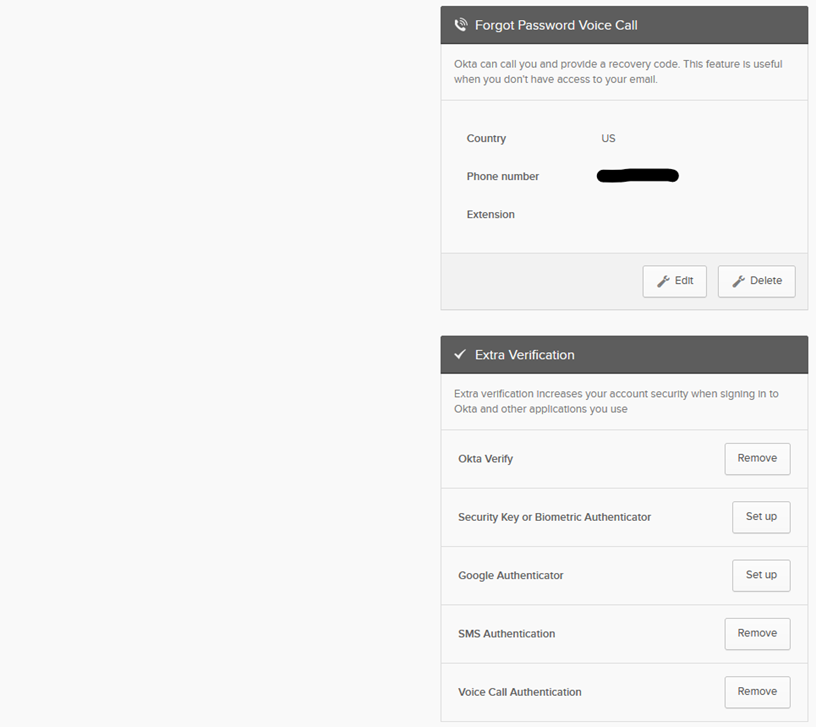Set up Security Key or Biometric Authenticator
816x727 pixels.
tap(761, 517)
